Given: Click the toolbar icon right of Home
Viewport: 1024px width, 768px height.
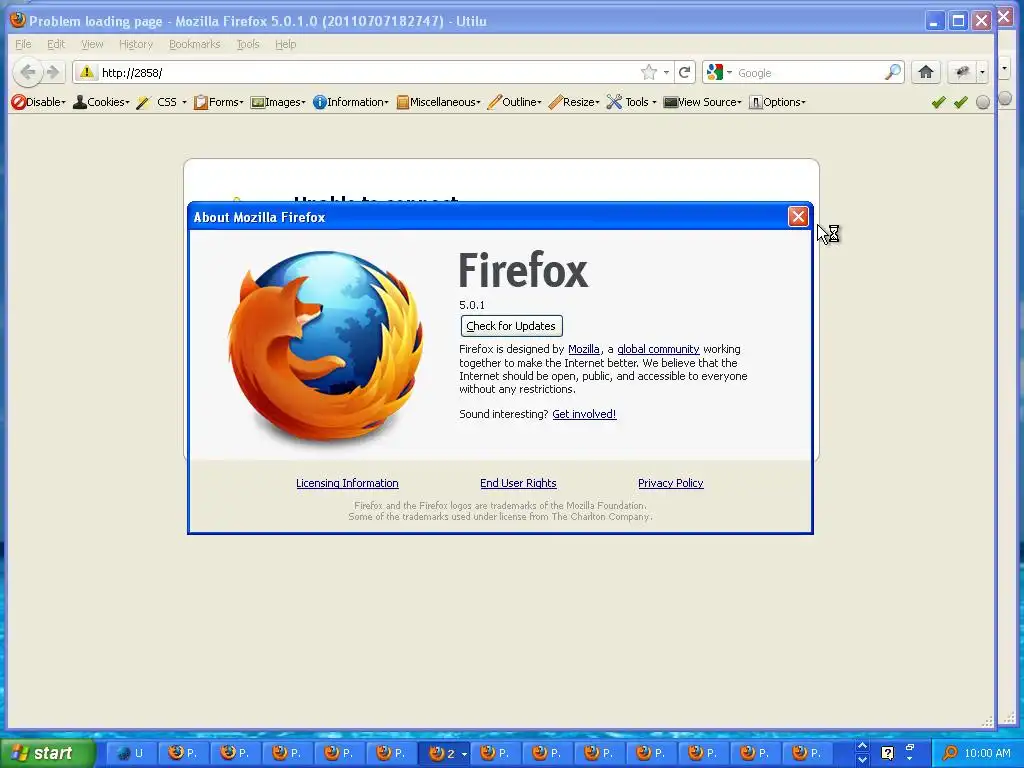Looking at the screenshot, I should (962, 72).
